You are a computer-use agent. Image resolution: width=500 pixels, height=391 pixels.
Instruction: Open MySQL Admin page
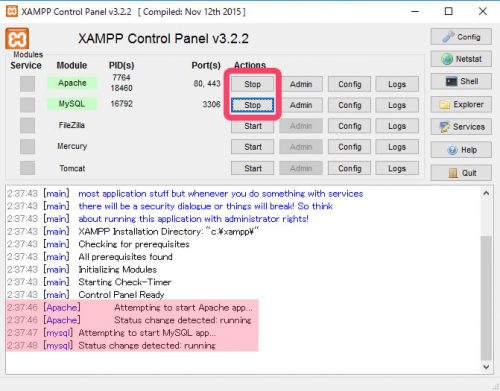click(301, 105)
